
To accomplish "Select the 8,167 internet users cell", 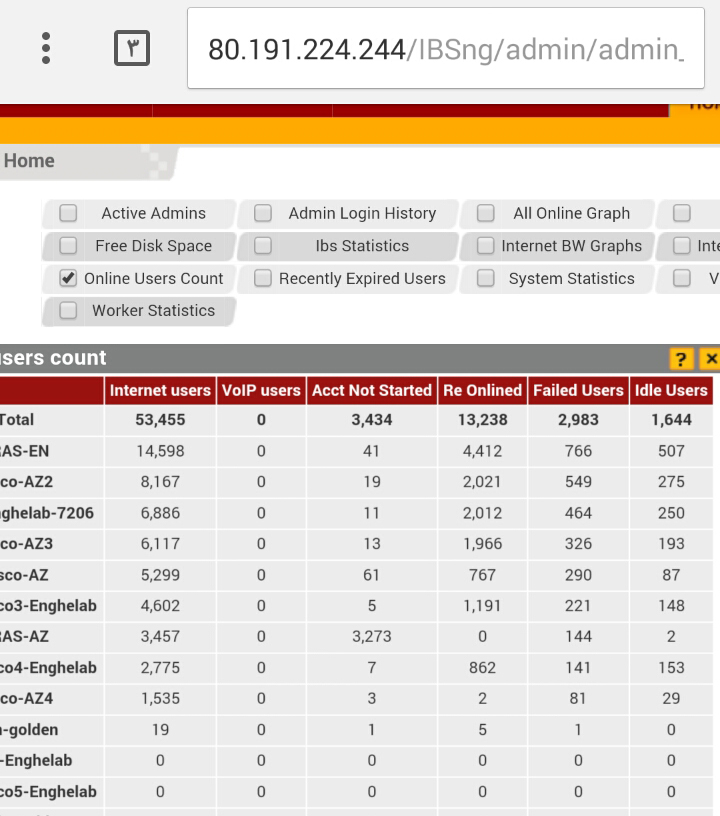I will click(160, 482).
